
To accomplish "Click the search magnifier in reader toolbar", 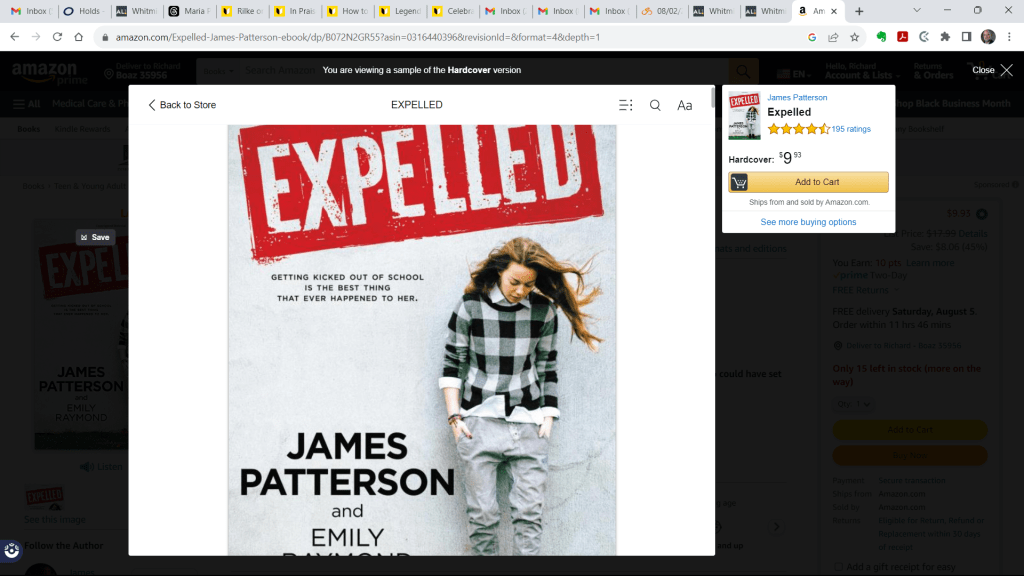I will pyautogui.click(x=655, y=105).
